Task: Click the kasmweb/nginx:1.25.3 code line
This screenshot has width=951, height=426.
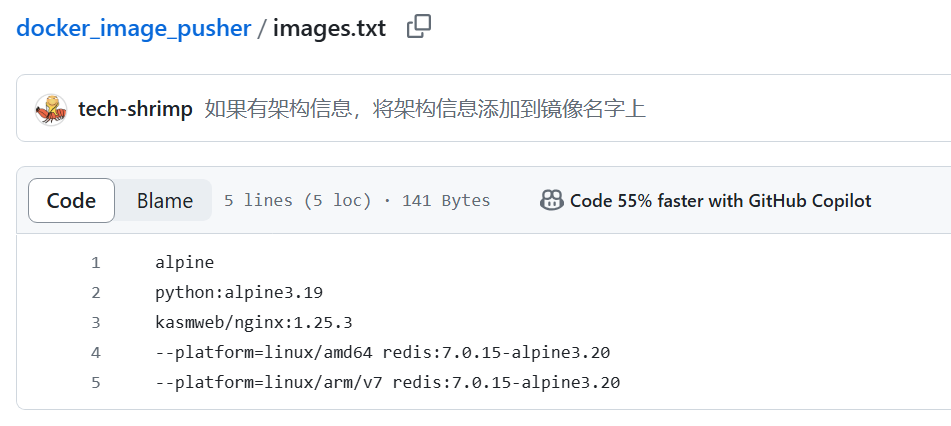Action: pyautogui.click(x=254, y=323)
